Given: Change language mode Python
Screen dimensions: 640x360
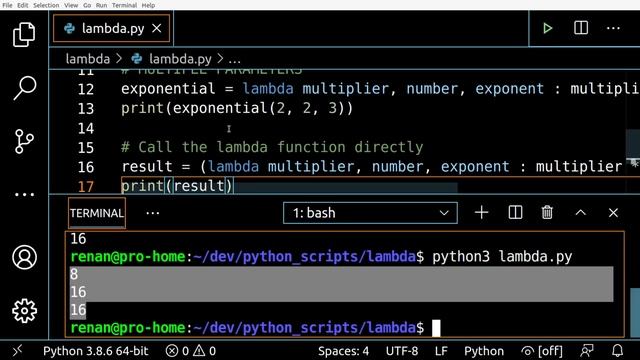Looking at the screenshot, I should coord(484,351).
